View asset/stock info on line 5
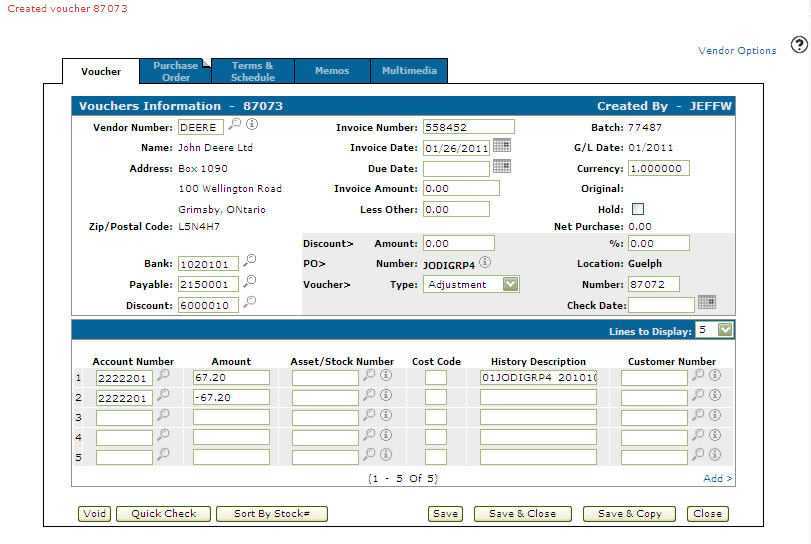 pyautogui.click(x=386, y=455)
